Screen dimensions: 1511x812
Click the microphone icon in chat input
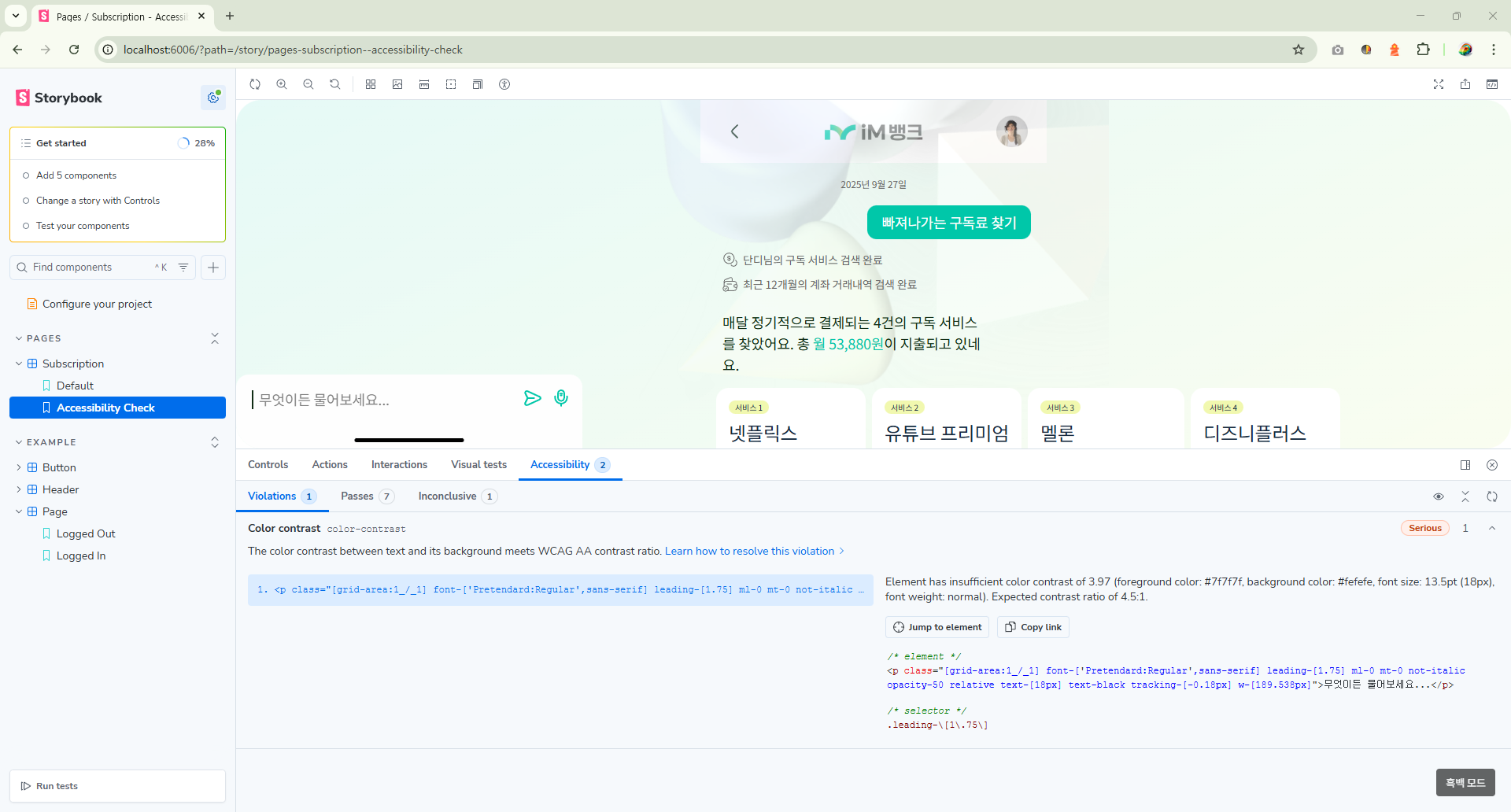coord(561,398)
